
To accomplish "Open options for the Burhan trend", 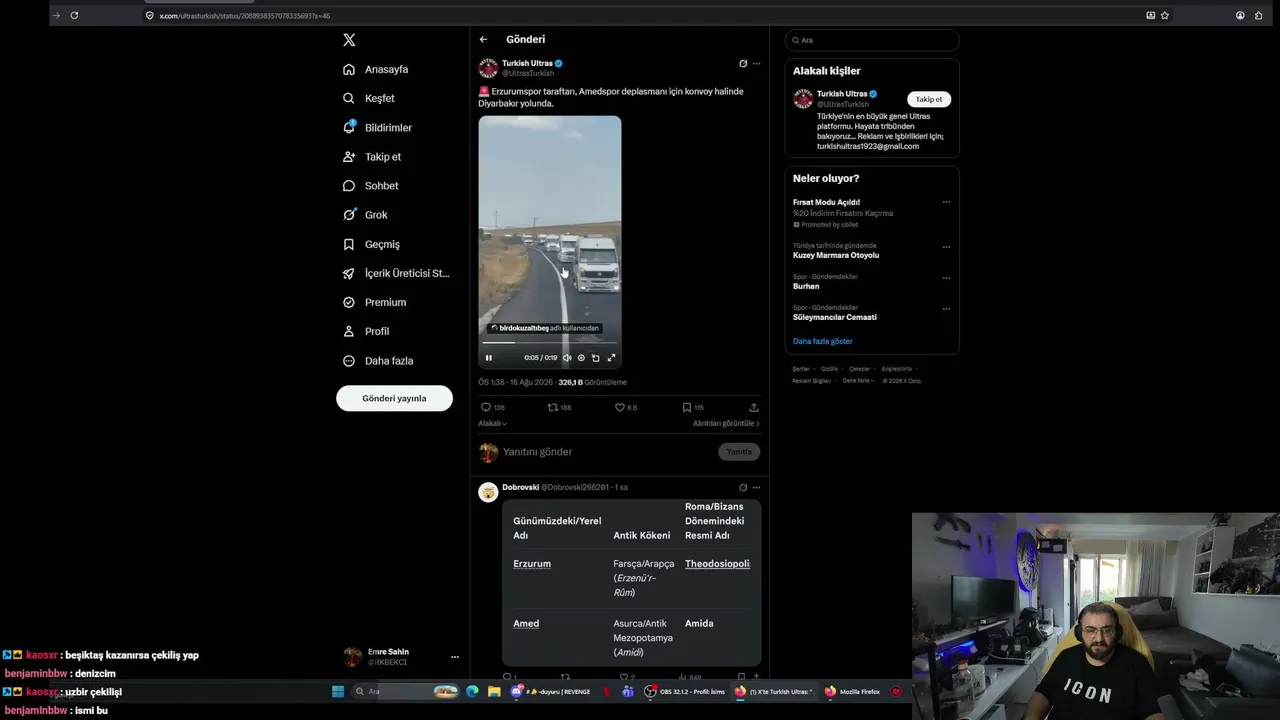I will point(946,278).
